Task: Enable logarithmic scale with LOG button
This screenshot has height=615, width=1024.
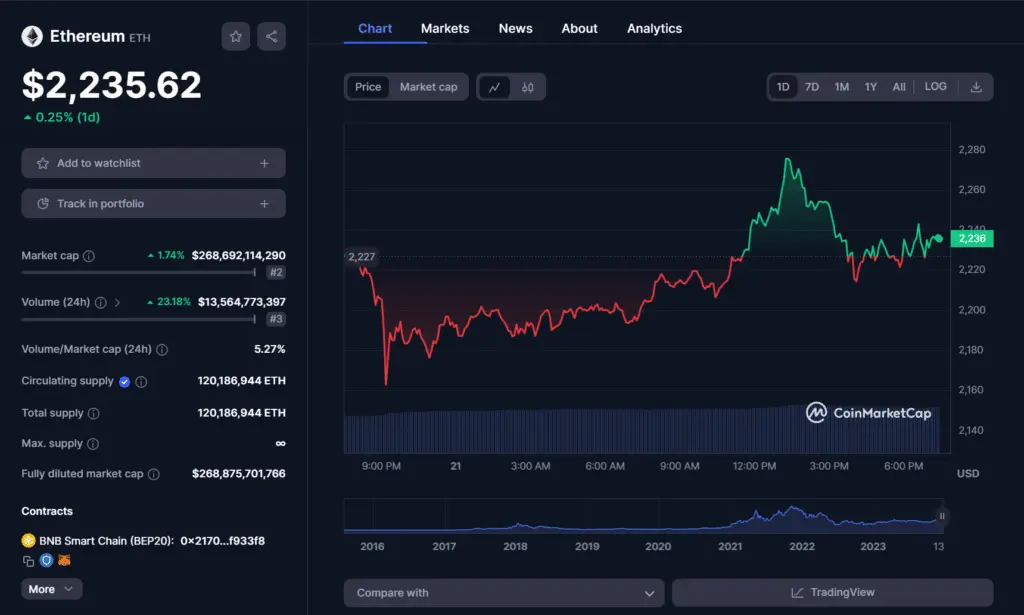Action: point(935,87)
